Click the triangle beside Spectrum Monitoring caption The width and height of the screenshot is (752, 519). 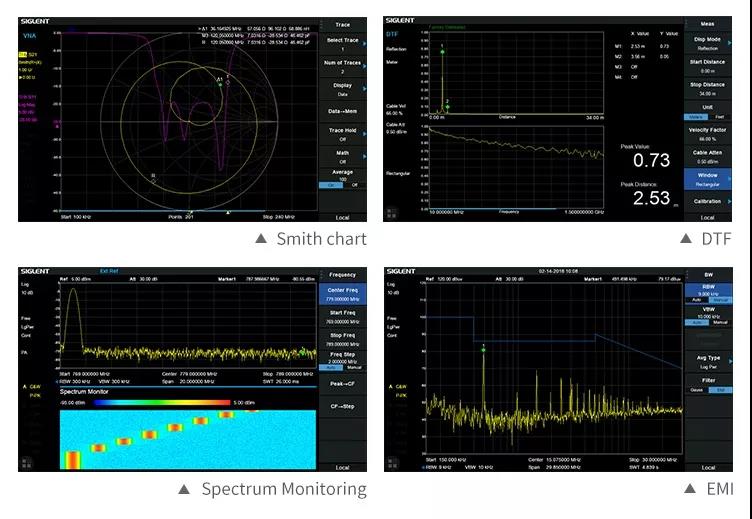coord(184,489)
